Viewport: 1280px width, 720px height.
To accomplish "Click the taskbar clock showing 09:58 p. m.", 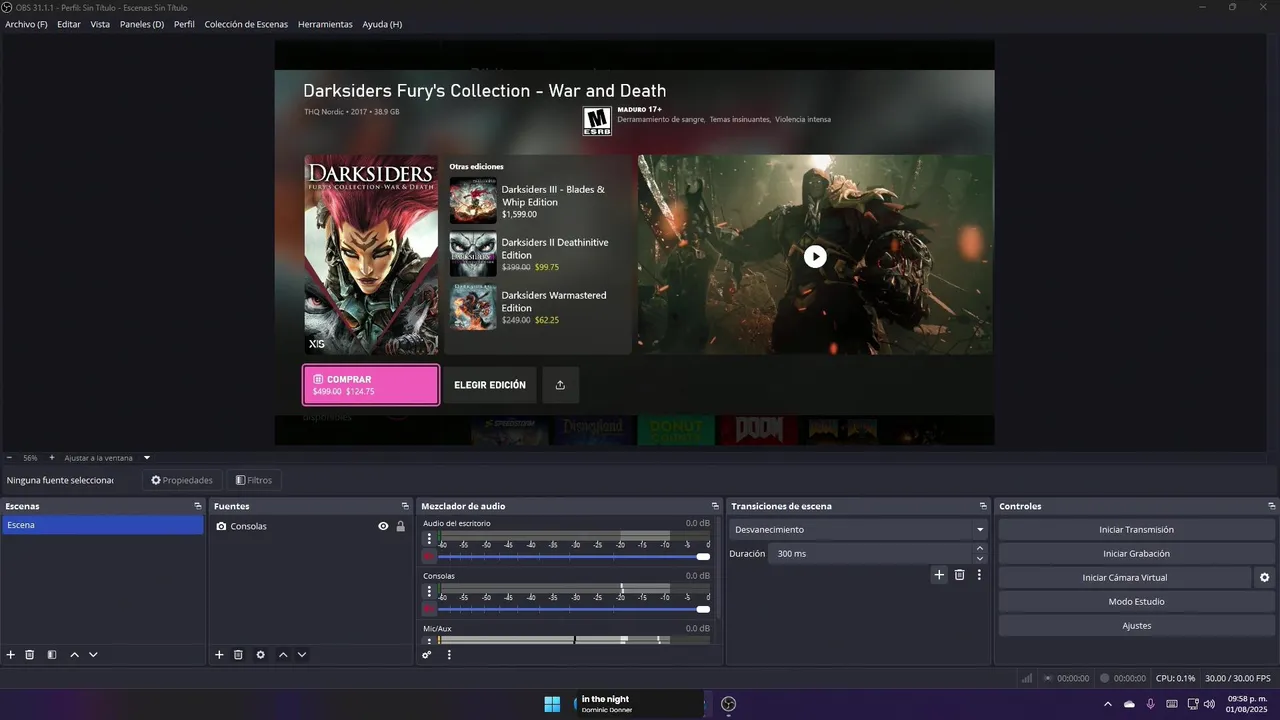I will [1247, 704].
